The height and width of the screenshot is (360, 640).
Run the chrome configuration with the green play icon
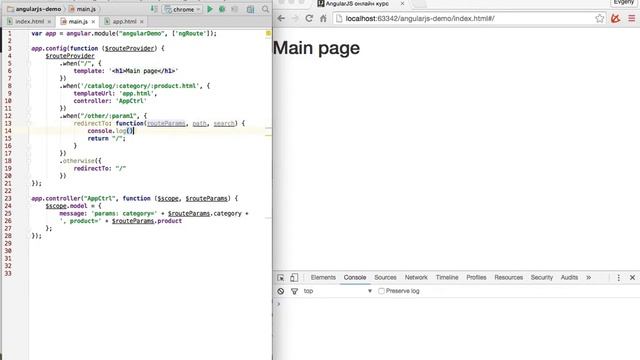click(x=210, y=9)
